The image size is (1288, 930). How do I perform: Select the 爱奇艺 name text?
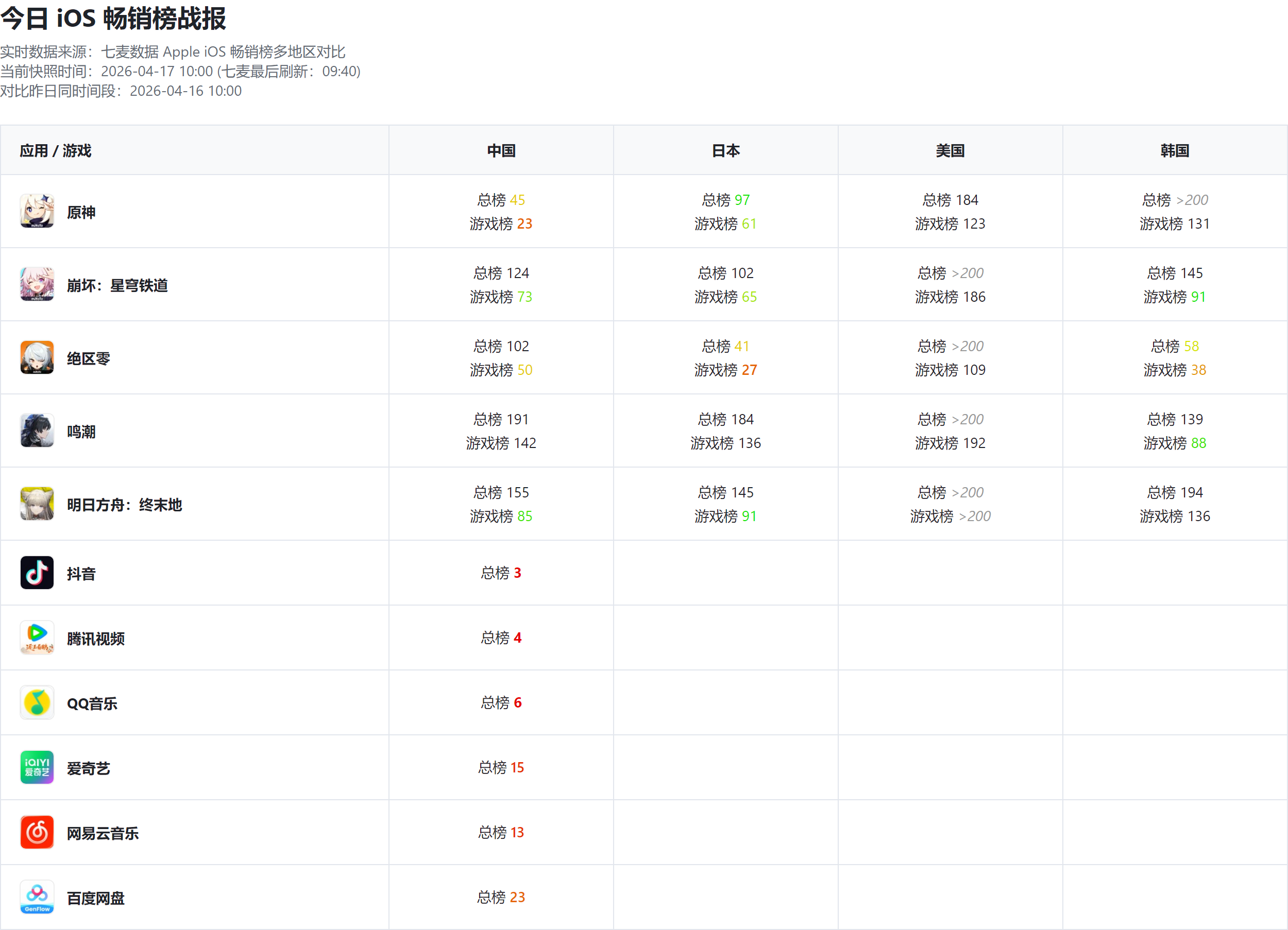[x=89, y=769]
